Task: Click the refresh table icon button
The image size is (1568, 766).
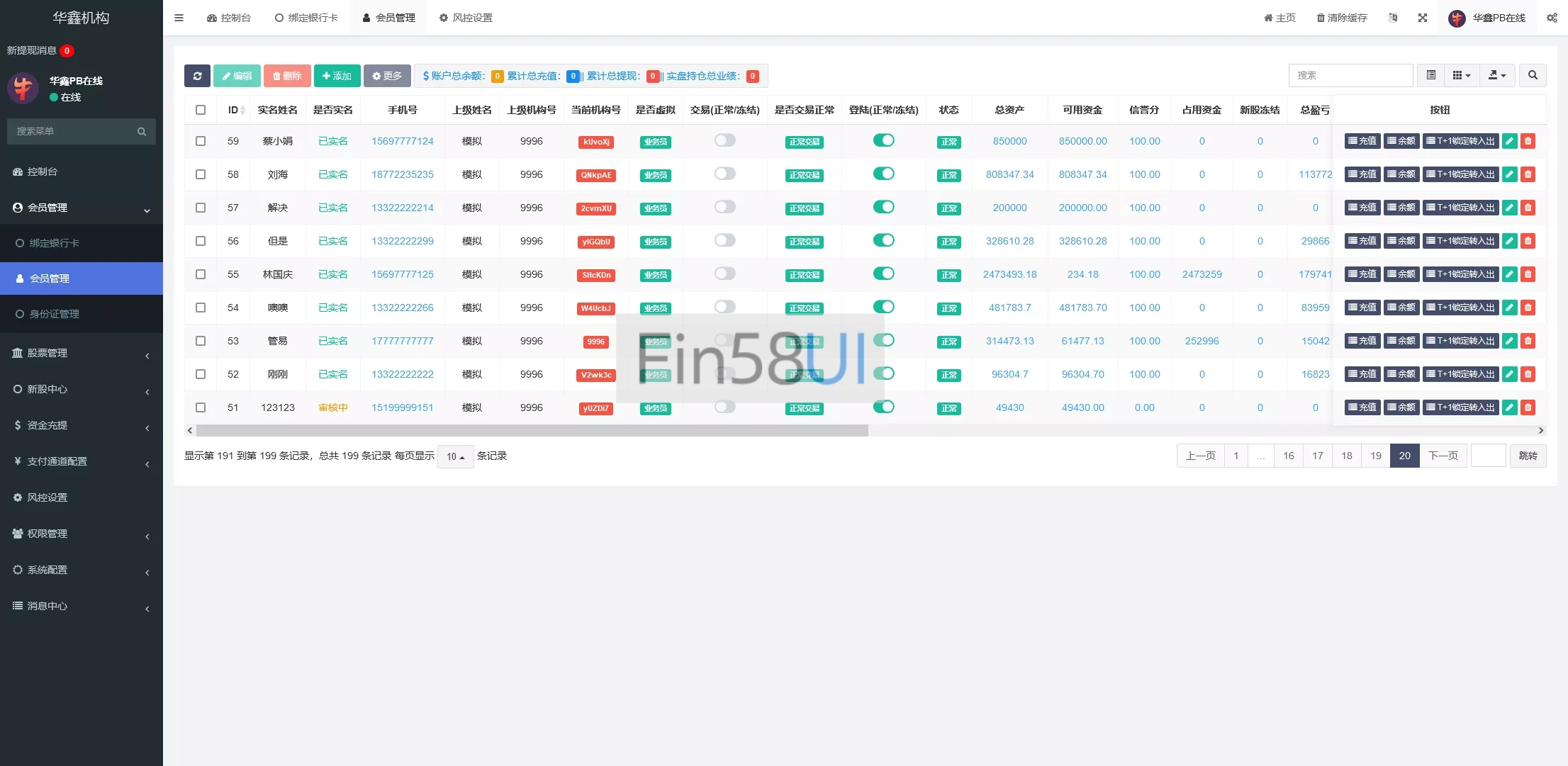Action: (x=197, y=76)
